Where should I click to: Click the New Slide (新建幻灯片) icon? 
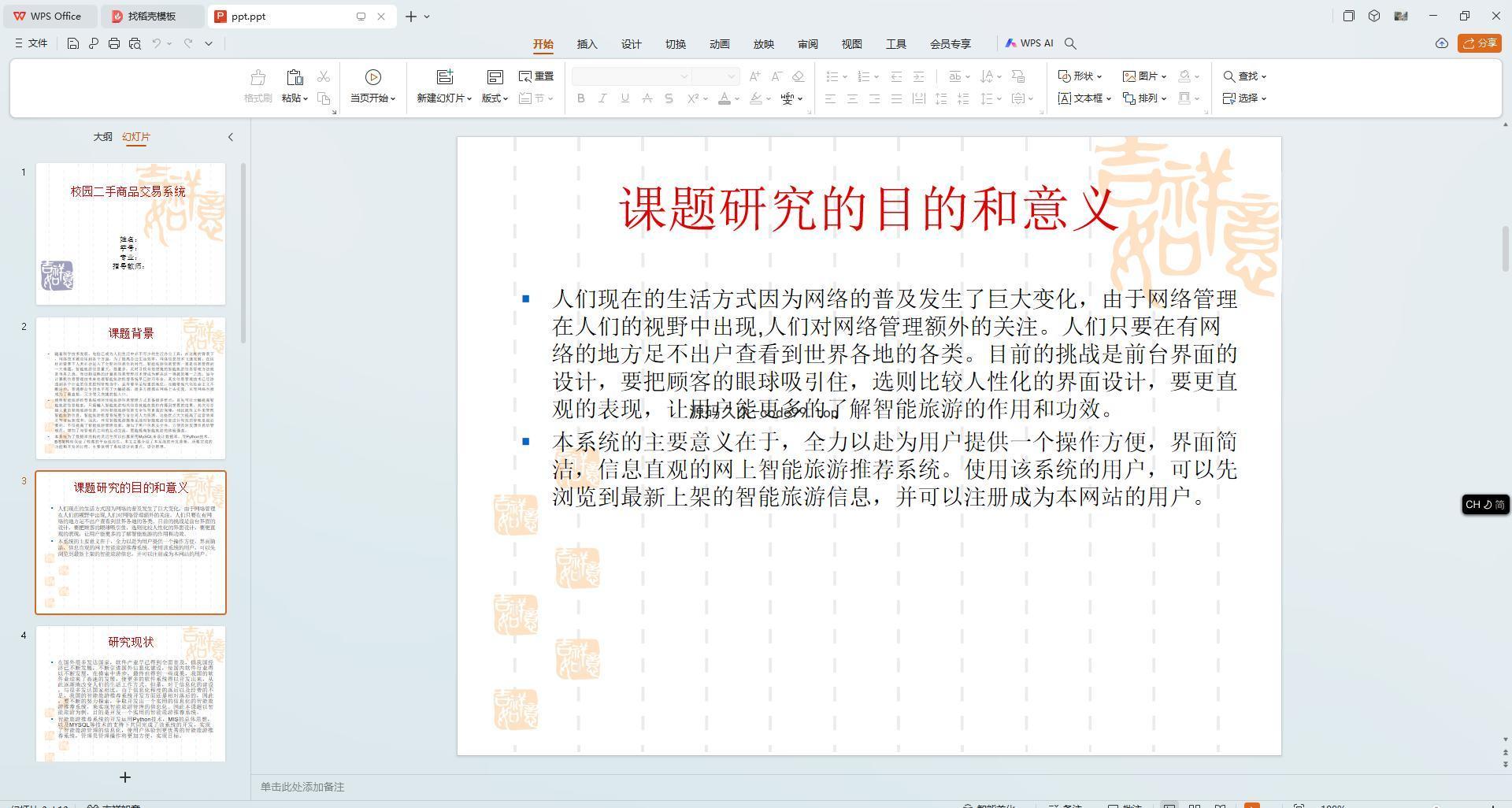tap(445, 76)
